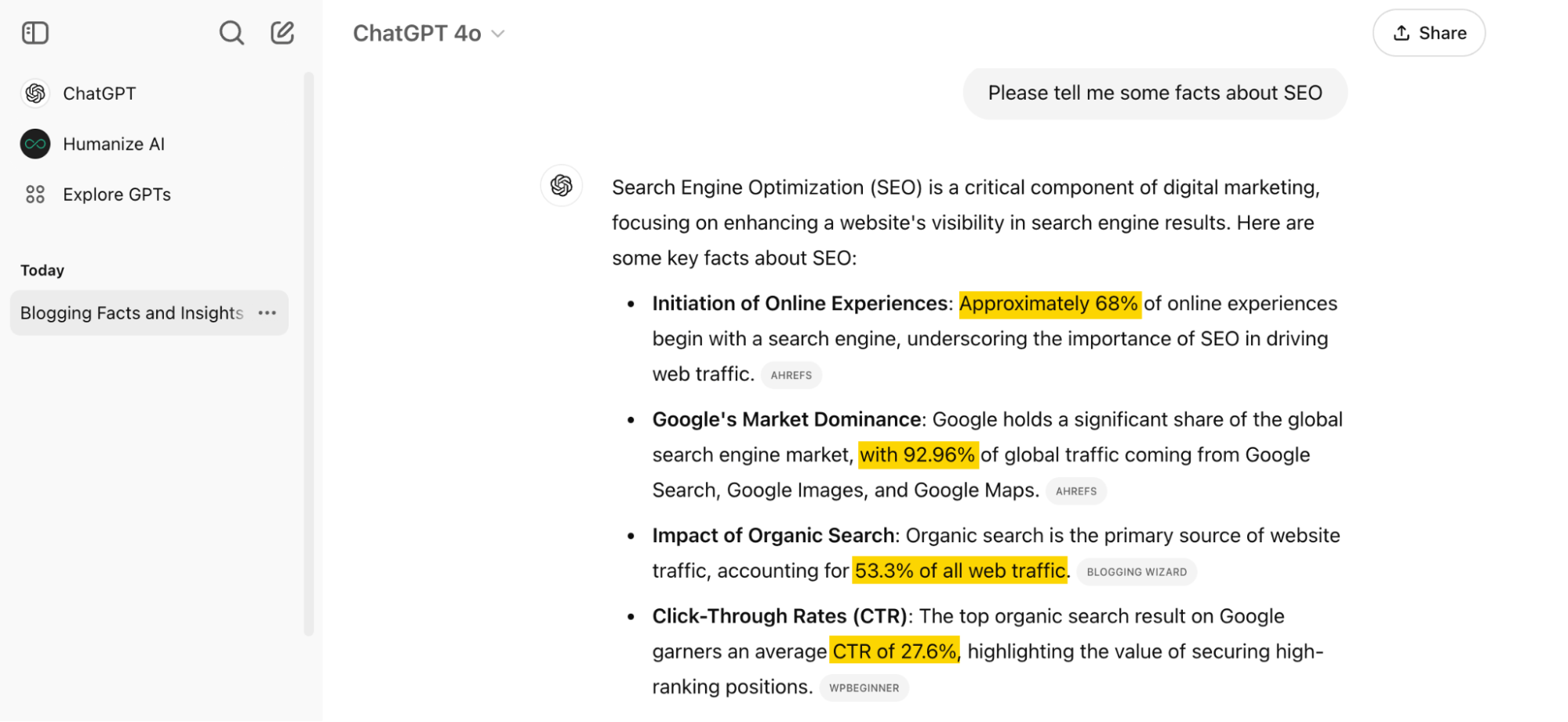
Task: Click the highlighted 92.96% statistic
Action: point(918,454)
